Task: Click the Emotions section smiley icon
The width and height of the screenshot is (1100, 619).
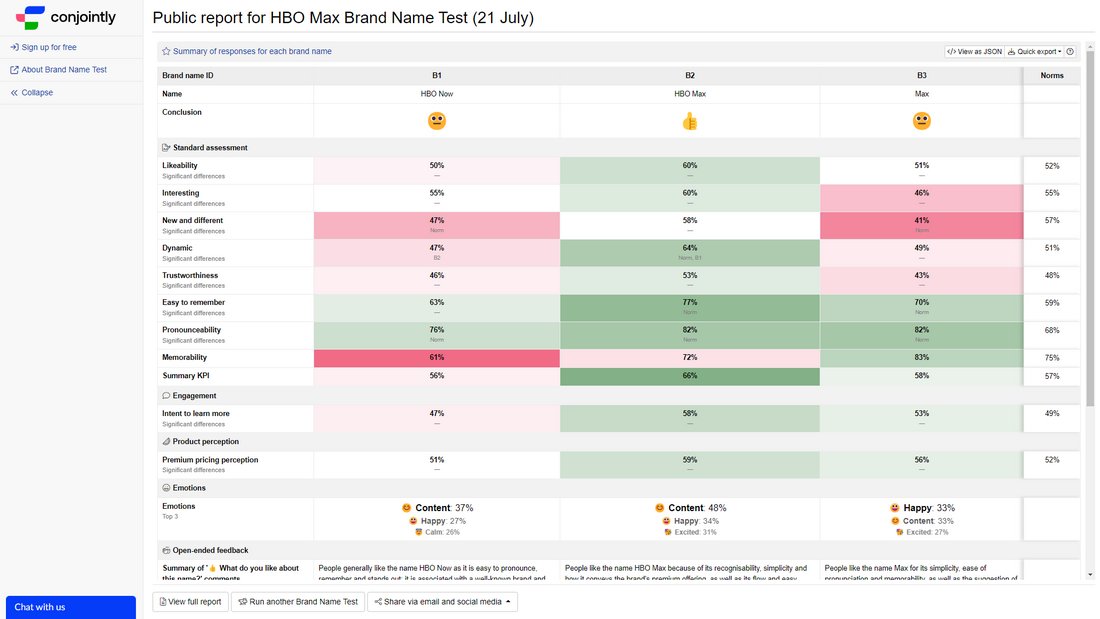Action: tap(166, 488)
